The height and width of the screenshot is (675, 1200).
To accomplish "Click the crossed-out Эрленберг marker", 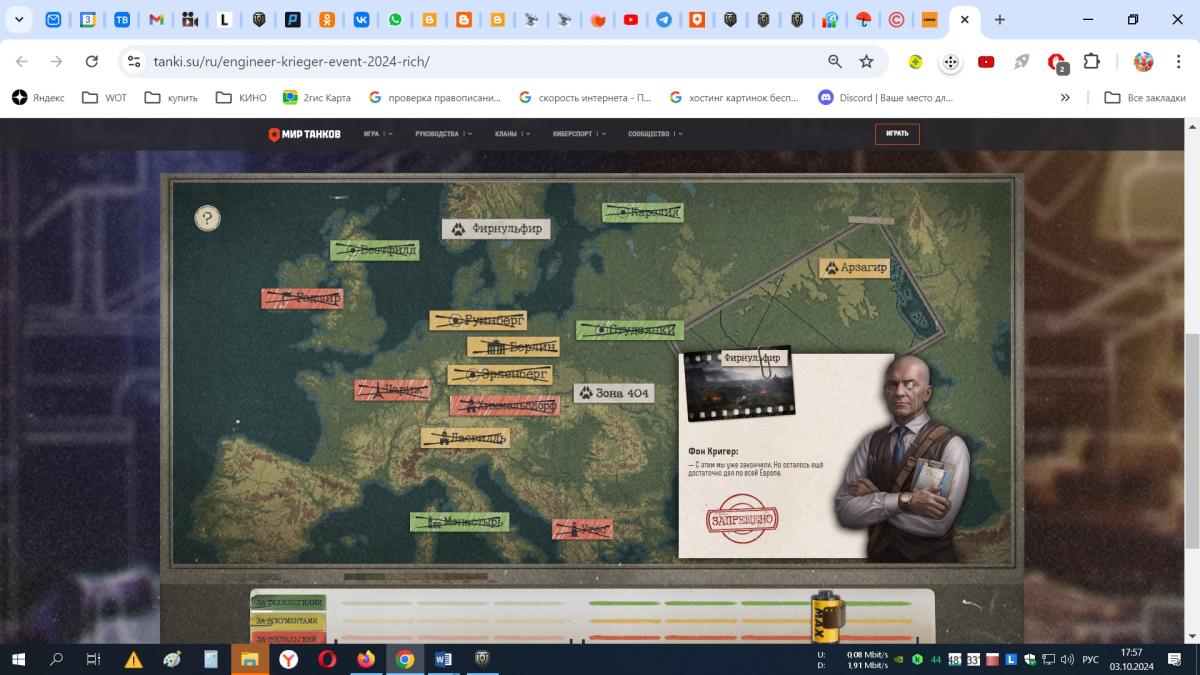I will 499,374.
